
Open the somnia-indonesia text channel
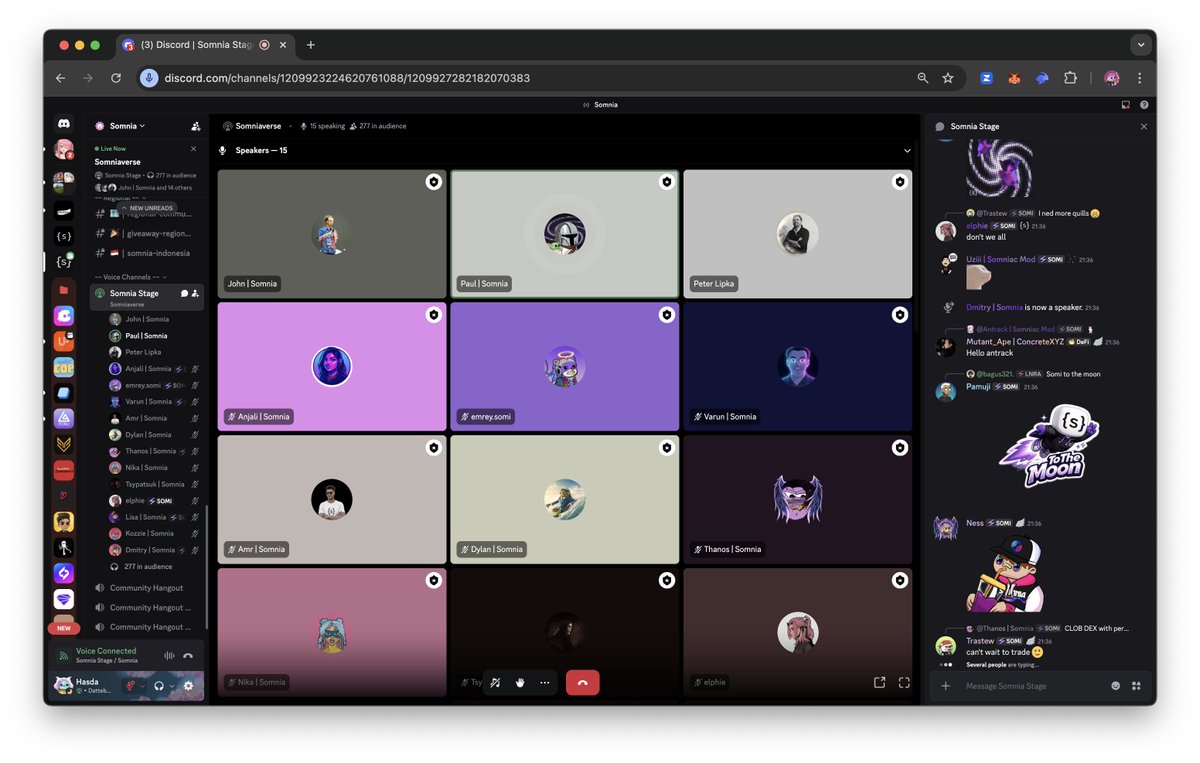coord(147,253)
